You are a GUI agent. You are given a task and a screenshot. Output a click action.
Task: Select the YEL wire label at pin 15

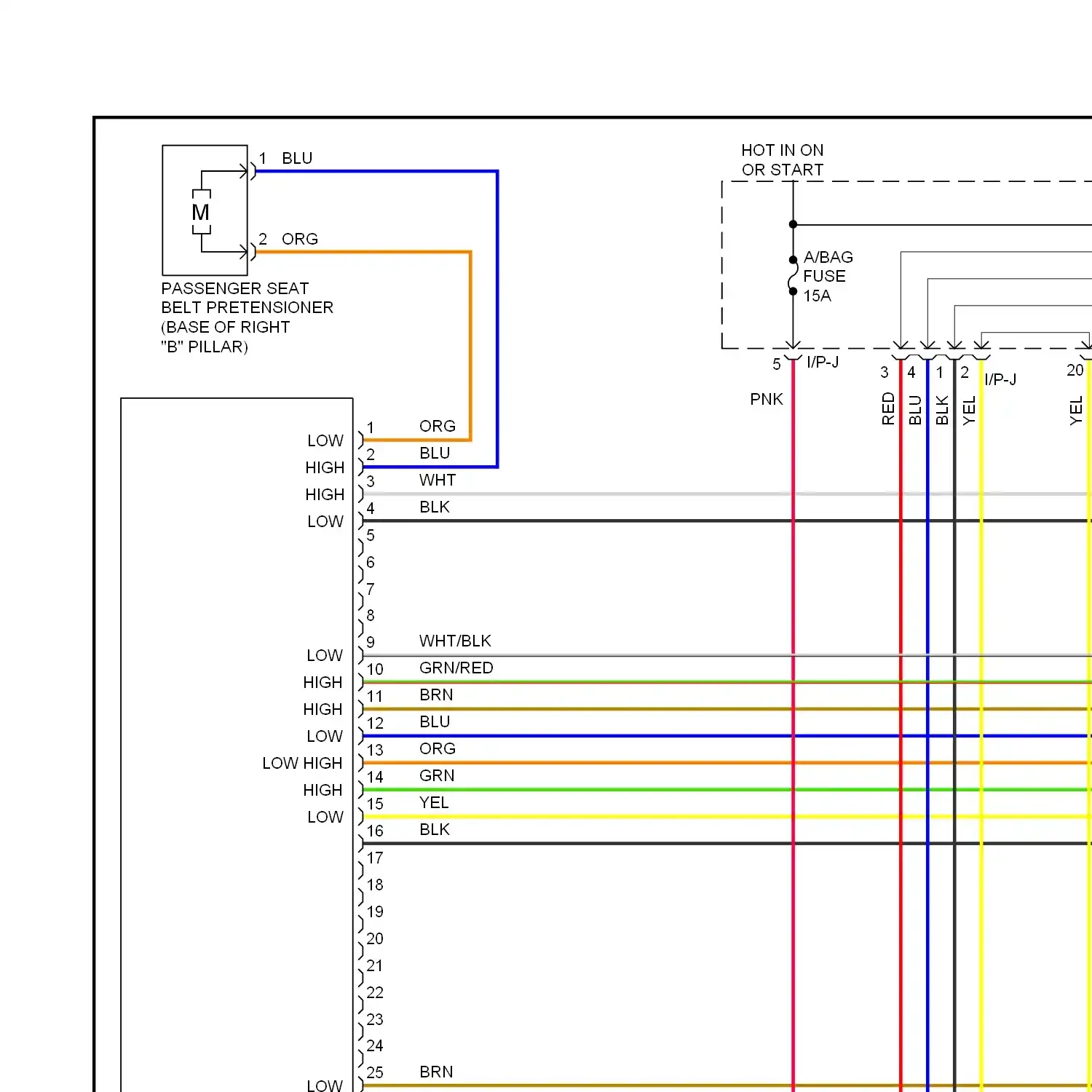[434, 802]
